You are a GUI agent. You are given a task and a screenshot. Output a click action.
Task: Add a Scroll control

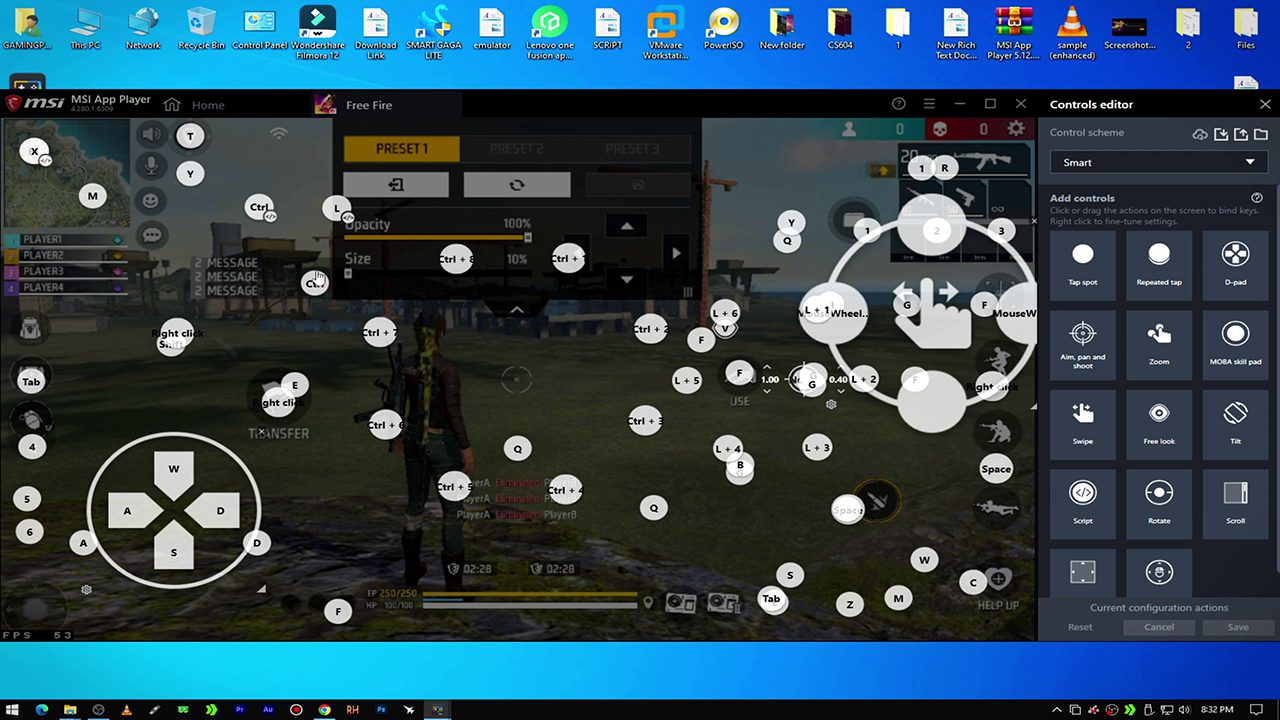click(1235, 502)
